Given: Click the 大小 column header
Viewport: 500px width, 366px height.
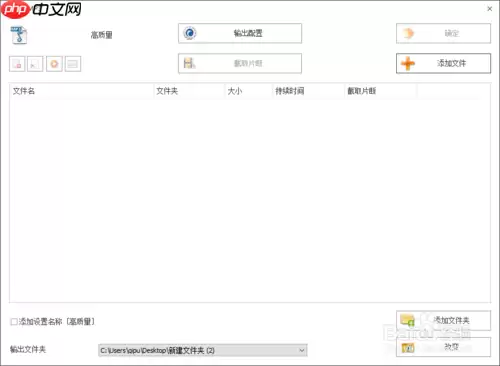Looking at the screenshot, I should click(x=249, y=91).
